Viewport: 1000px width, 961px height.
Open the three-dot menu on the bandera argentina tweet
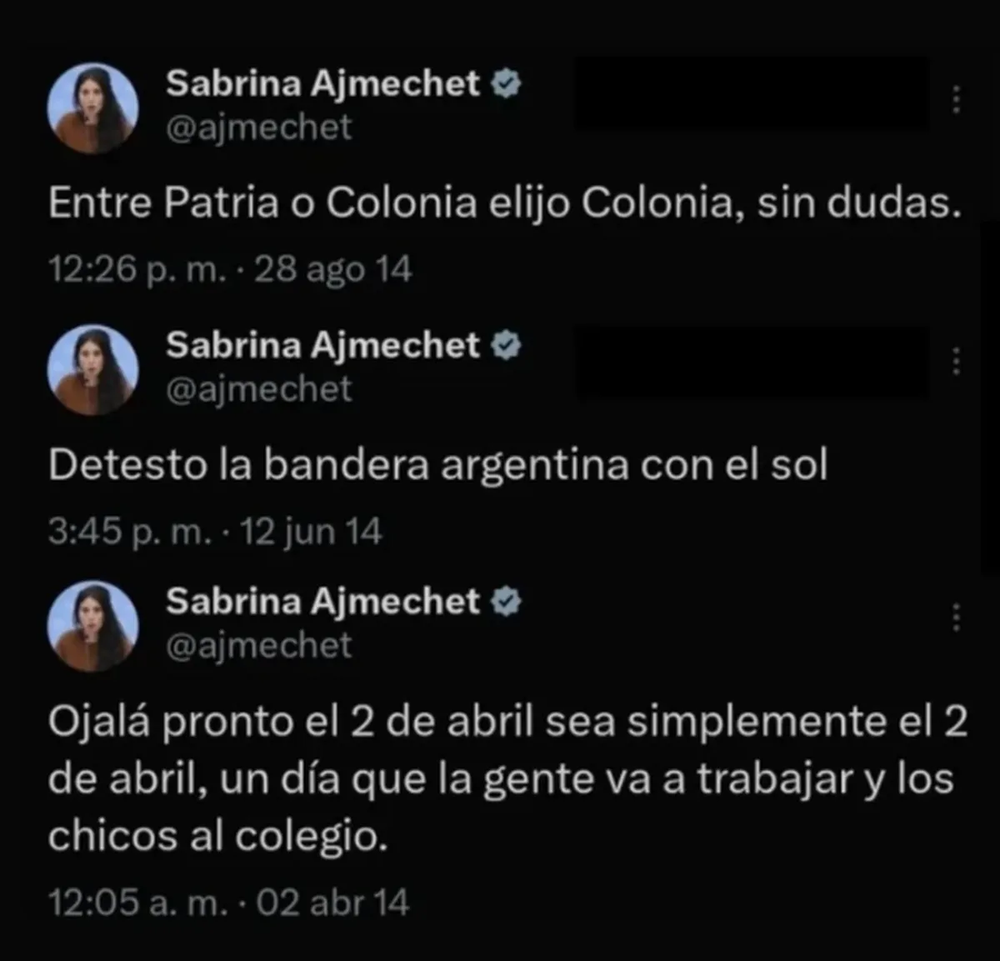(955, 362)
